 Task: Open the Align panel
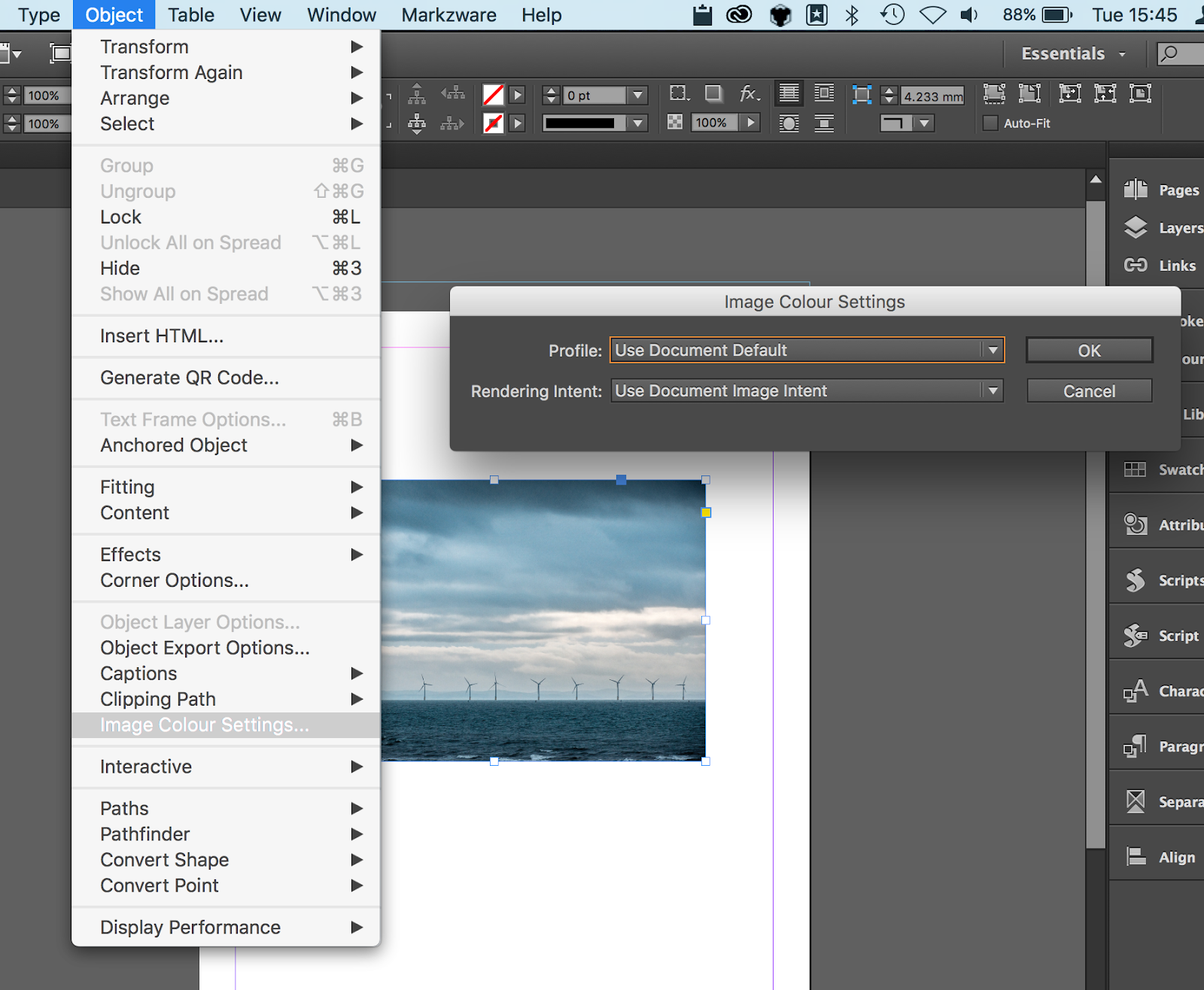click(1159, 857)
